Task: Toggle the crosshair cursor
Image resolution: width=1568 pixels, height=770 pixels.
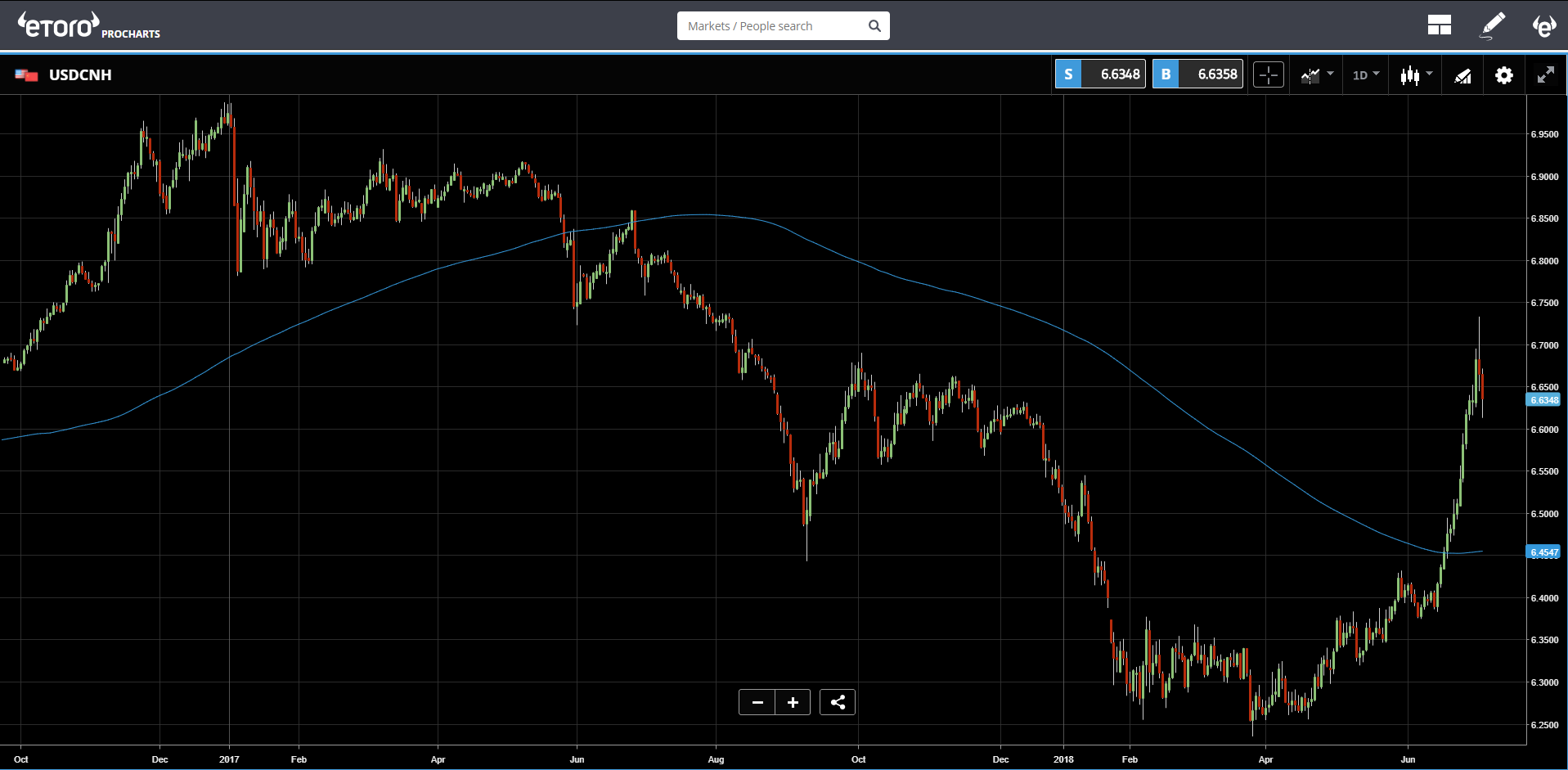Action: (x=1268, y=75)
